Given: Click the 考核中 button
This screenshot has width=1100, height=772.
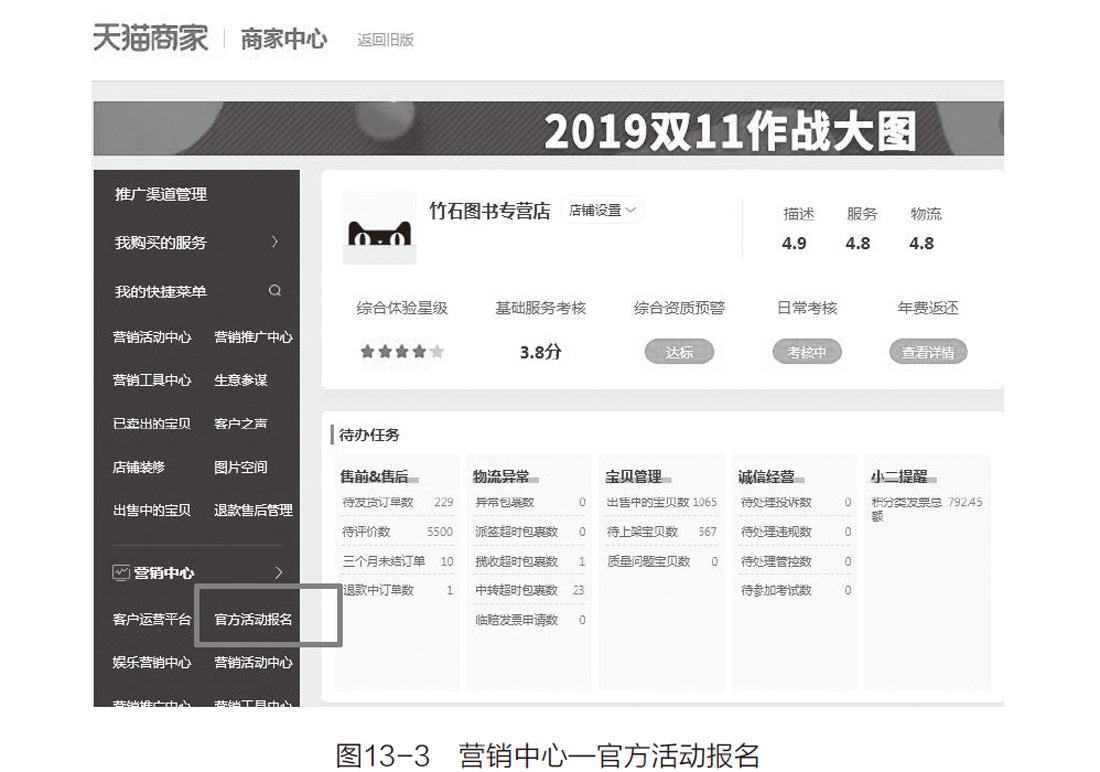Looking at the screenshot, I should click(807, 352).
